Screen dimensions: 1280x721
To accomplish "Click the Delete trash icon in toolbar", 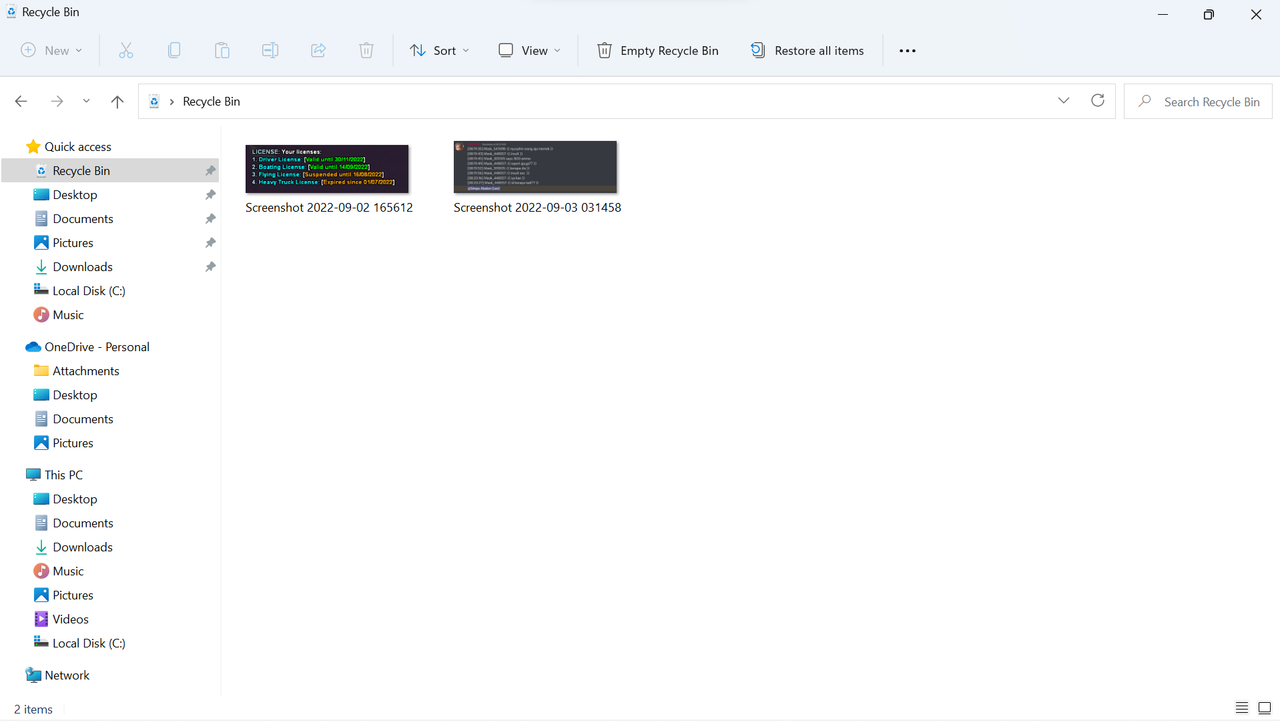I will tap(366, 50).
